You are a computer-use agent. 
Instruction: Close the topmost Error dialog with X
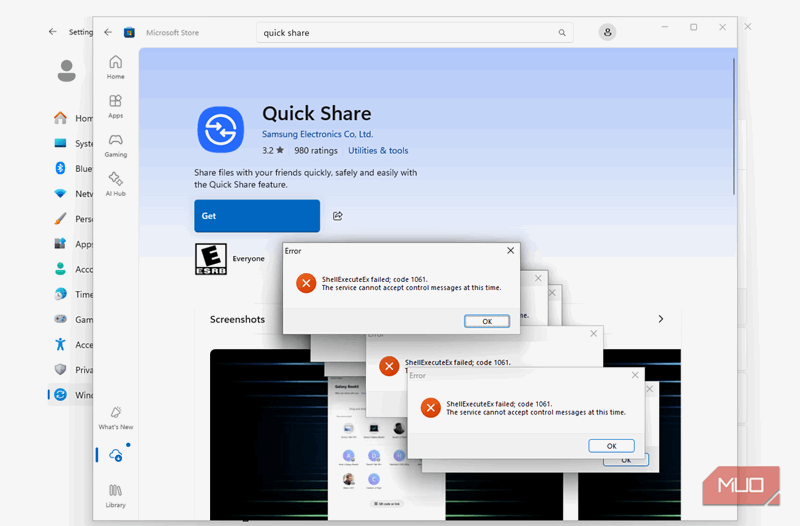510,251
